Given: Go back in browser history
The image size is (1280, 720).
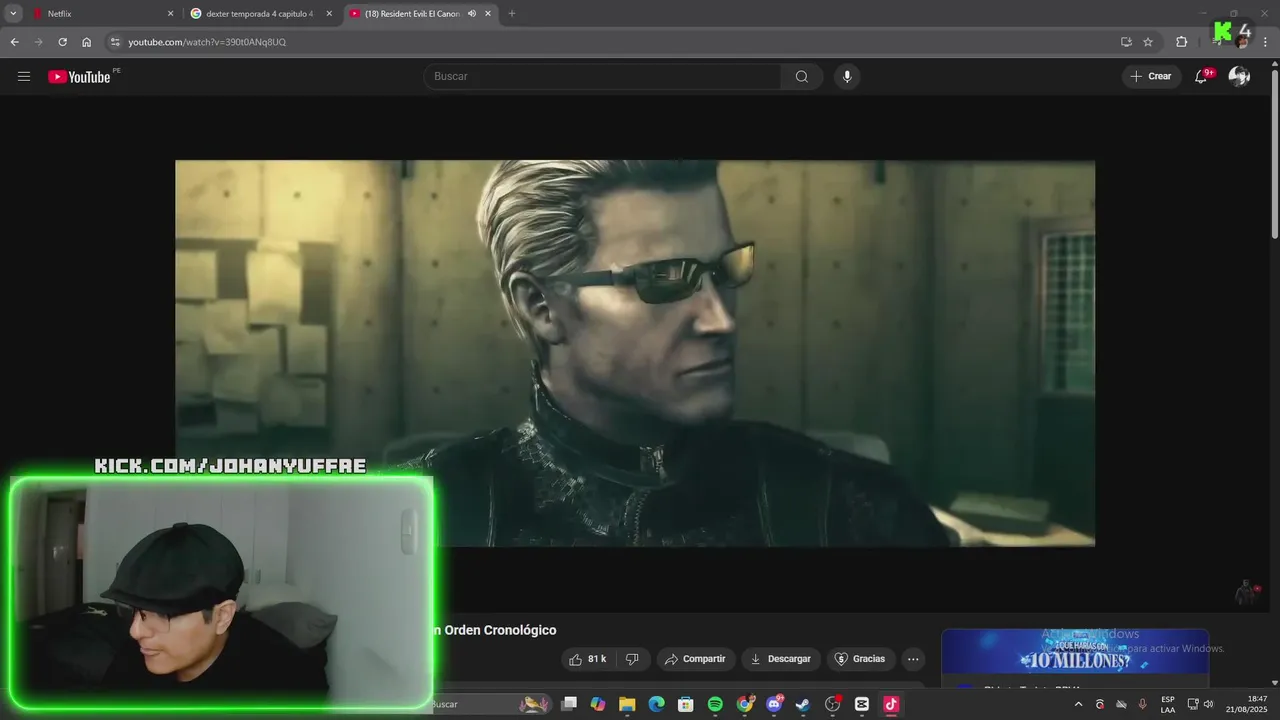Looking at the screenshot, I should click(x=14, y=42).
